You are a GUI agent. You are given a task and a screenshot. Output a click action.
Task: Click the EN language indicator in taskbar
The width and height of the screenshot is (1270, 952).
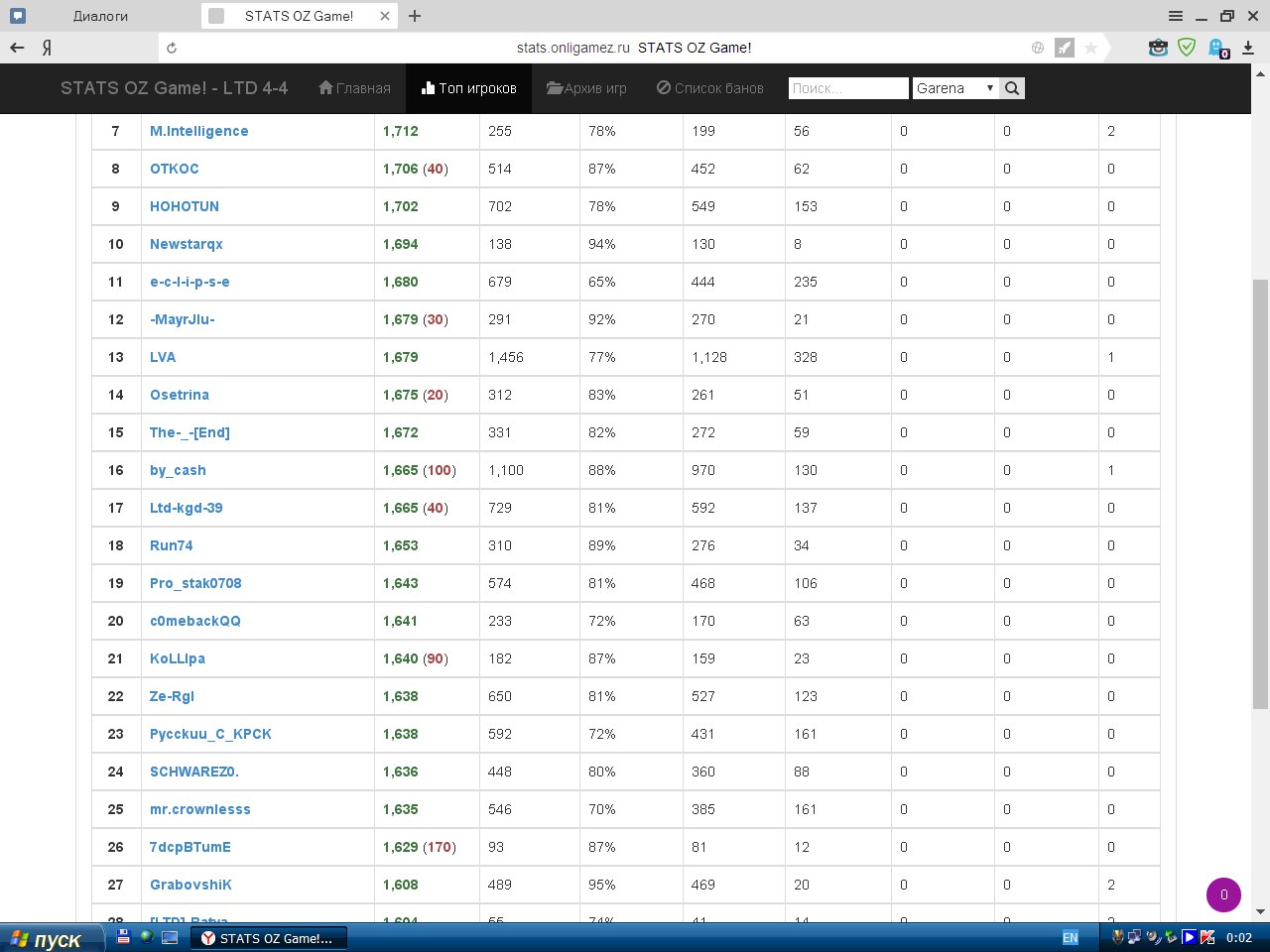(1071, 938)
